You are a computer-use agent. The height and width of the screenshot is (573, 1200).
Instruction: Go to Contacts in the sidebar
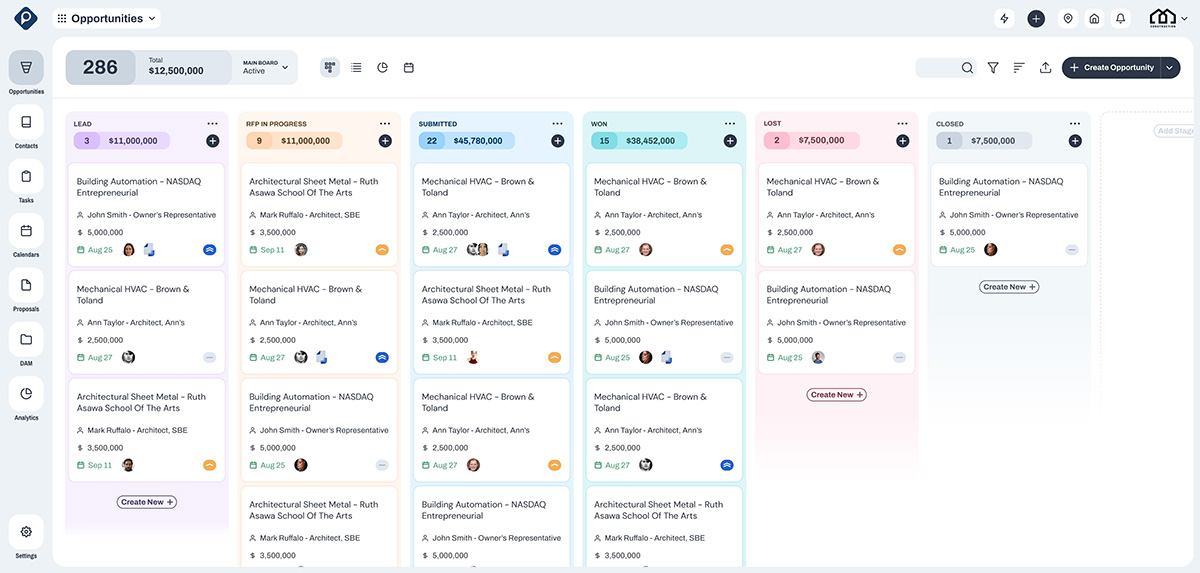pyautogui.click(x=26, y=122)
